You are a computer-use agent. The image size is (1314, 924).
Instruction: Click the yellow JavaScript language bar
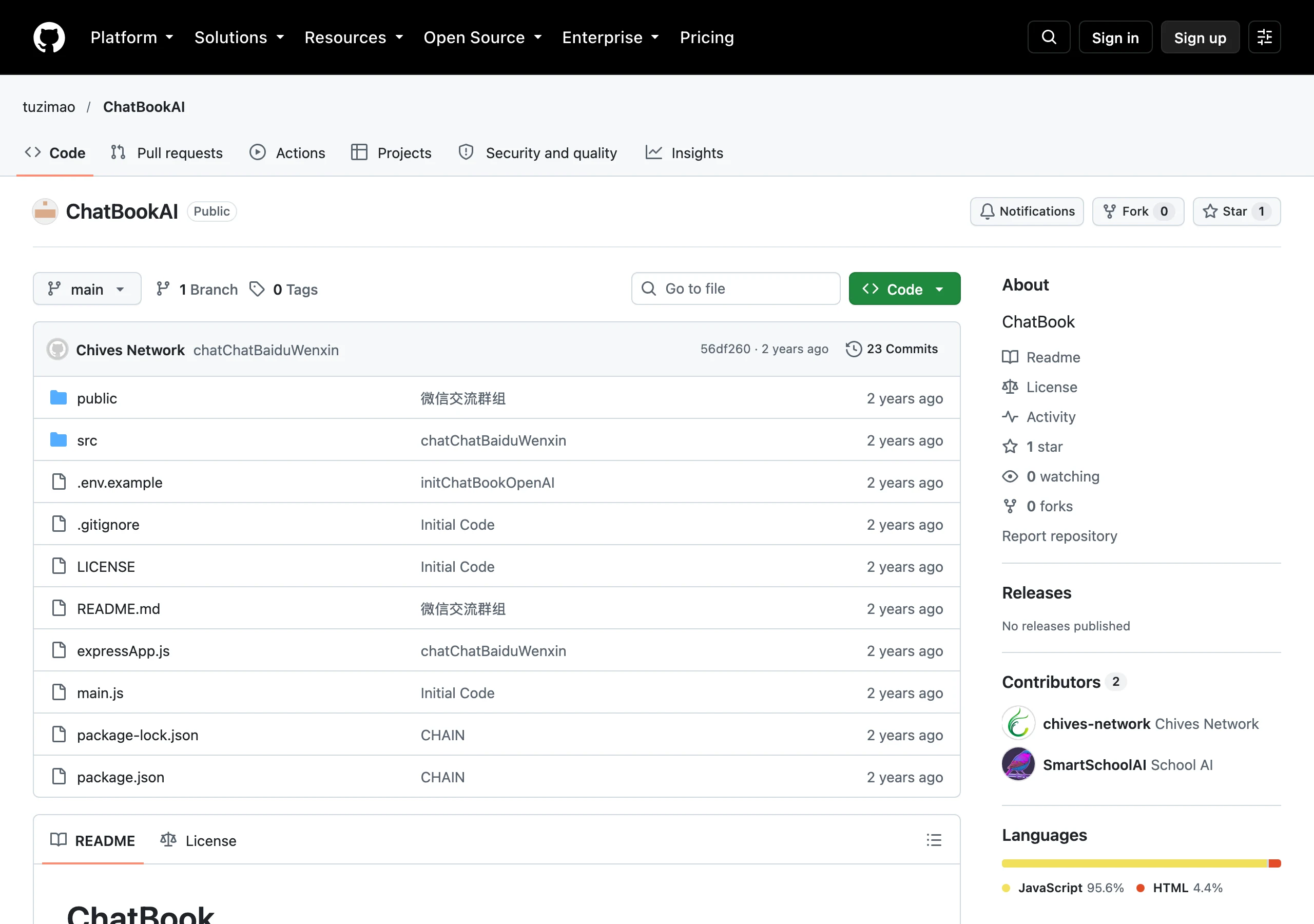1135,863
